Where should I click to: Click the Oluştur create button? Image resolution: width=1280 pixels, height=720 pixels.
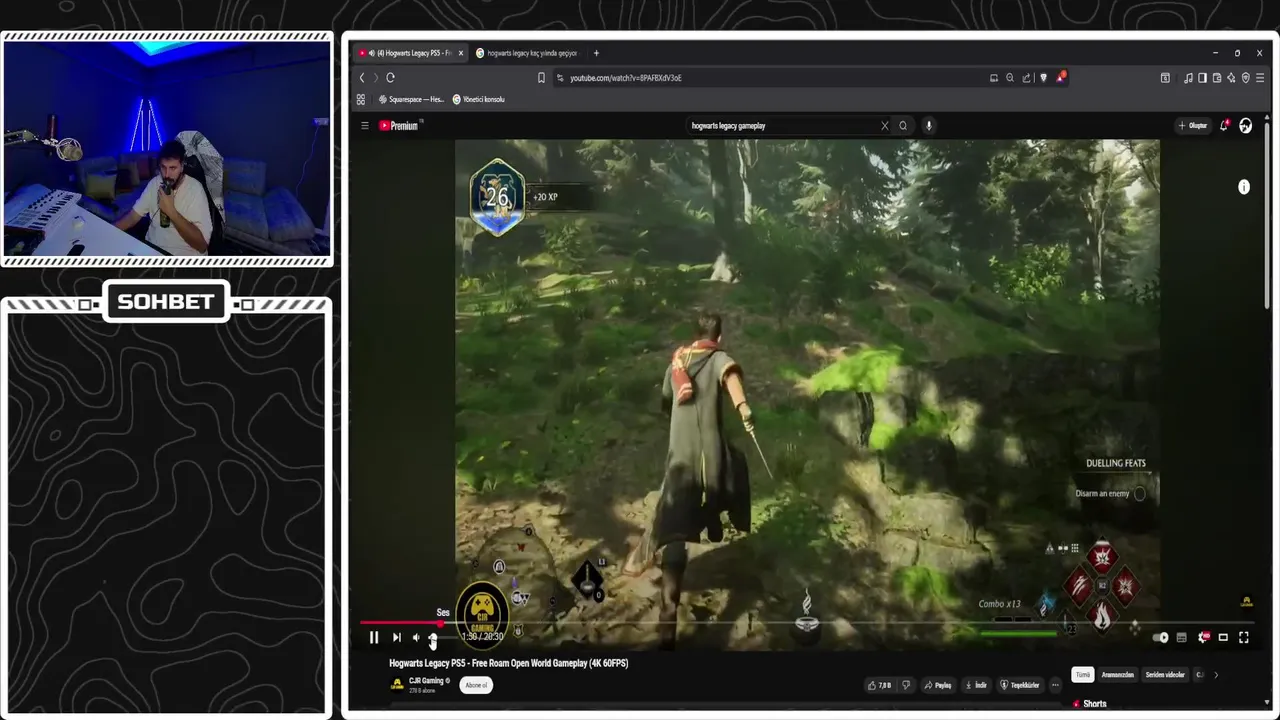pyautogui.click(x=1192, y=125)
